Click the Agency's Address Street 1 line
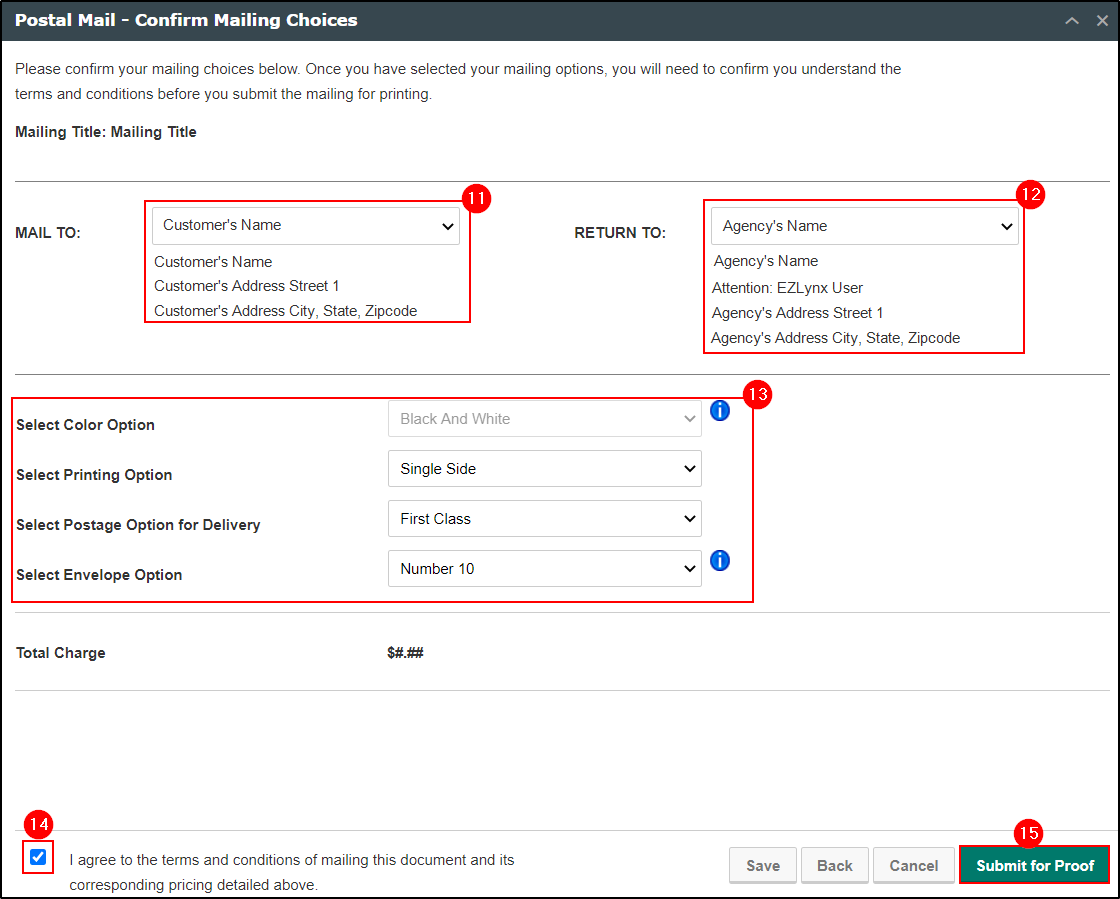The image size is (1120, 899). click(797, 313)
